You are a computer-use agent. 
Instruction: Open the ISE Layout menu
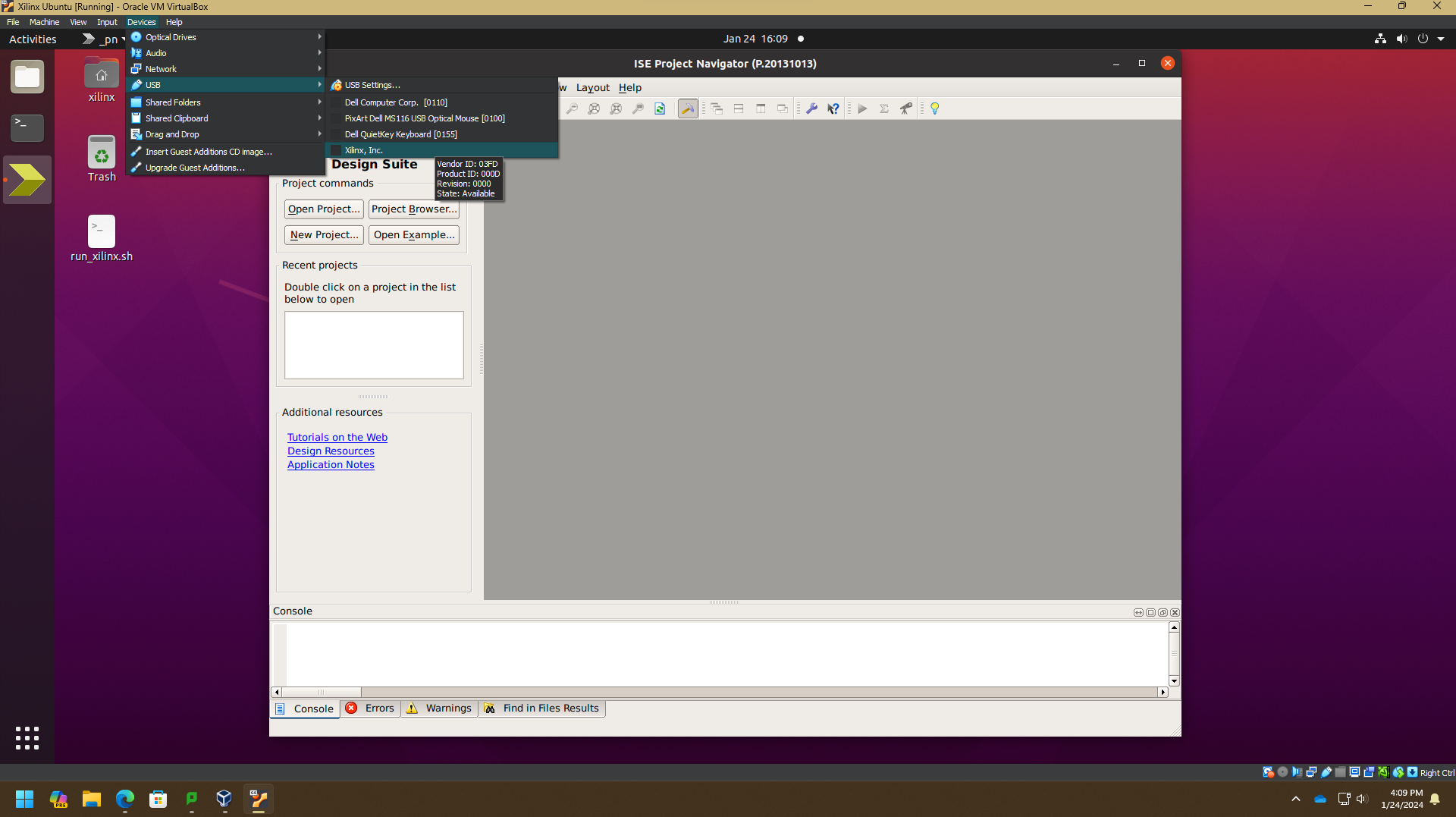(x=592, y=87)
